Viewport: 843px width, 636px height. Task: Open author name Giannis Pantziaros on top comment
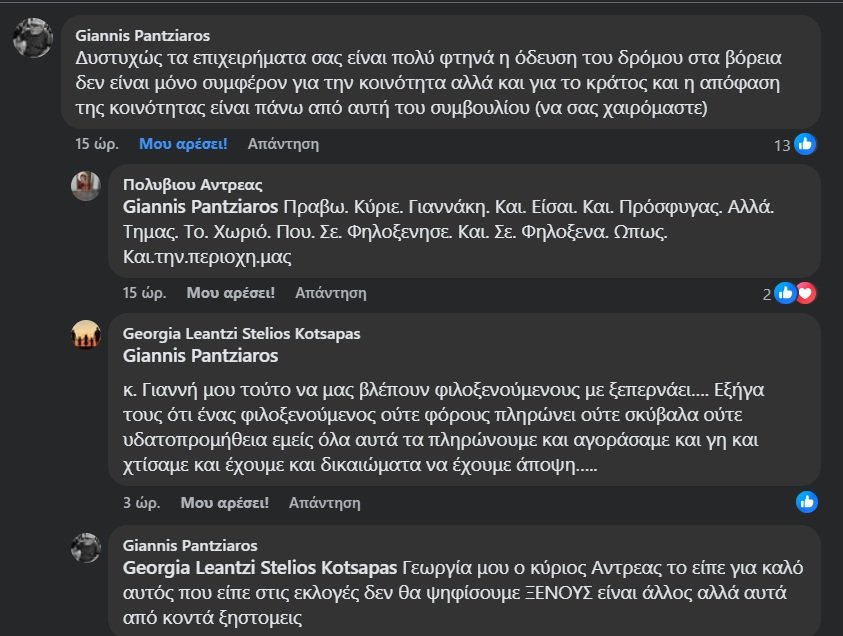tap(142, 35)
